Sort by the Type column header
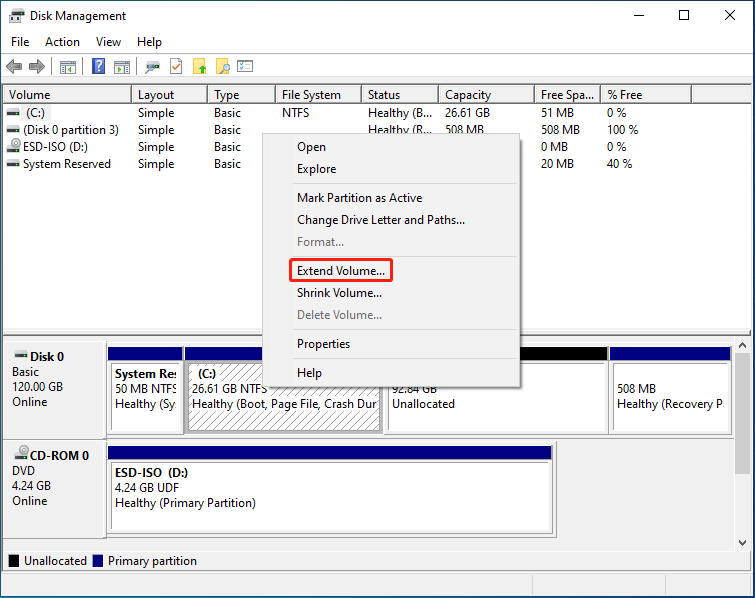755x598 pixels. click(242, 94)
